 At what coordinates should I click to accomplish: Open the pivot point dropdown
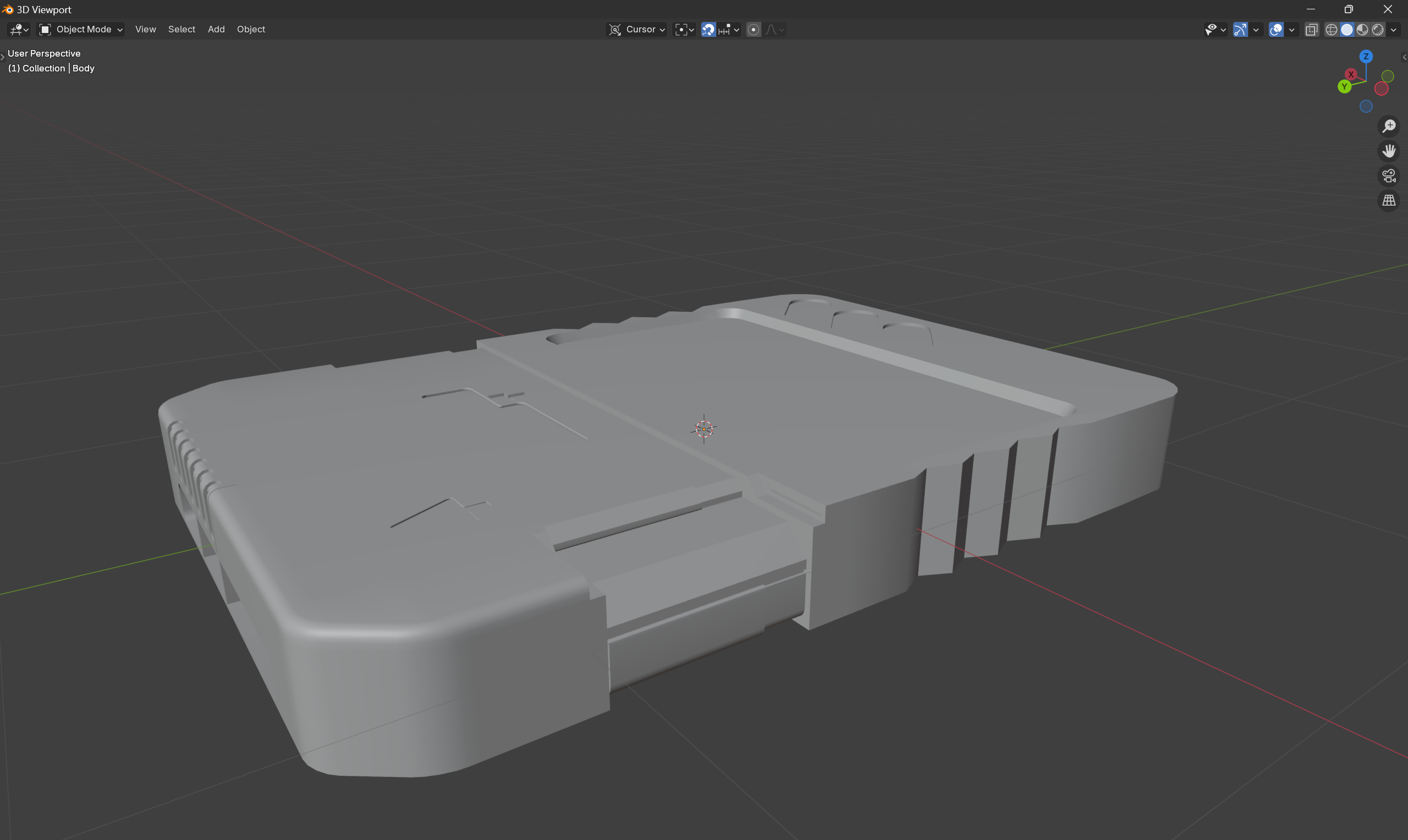(x=684, y=30)
